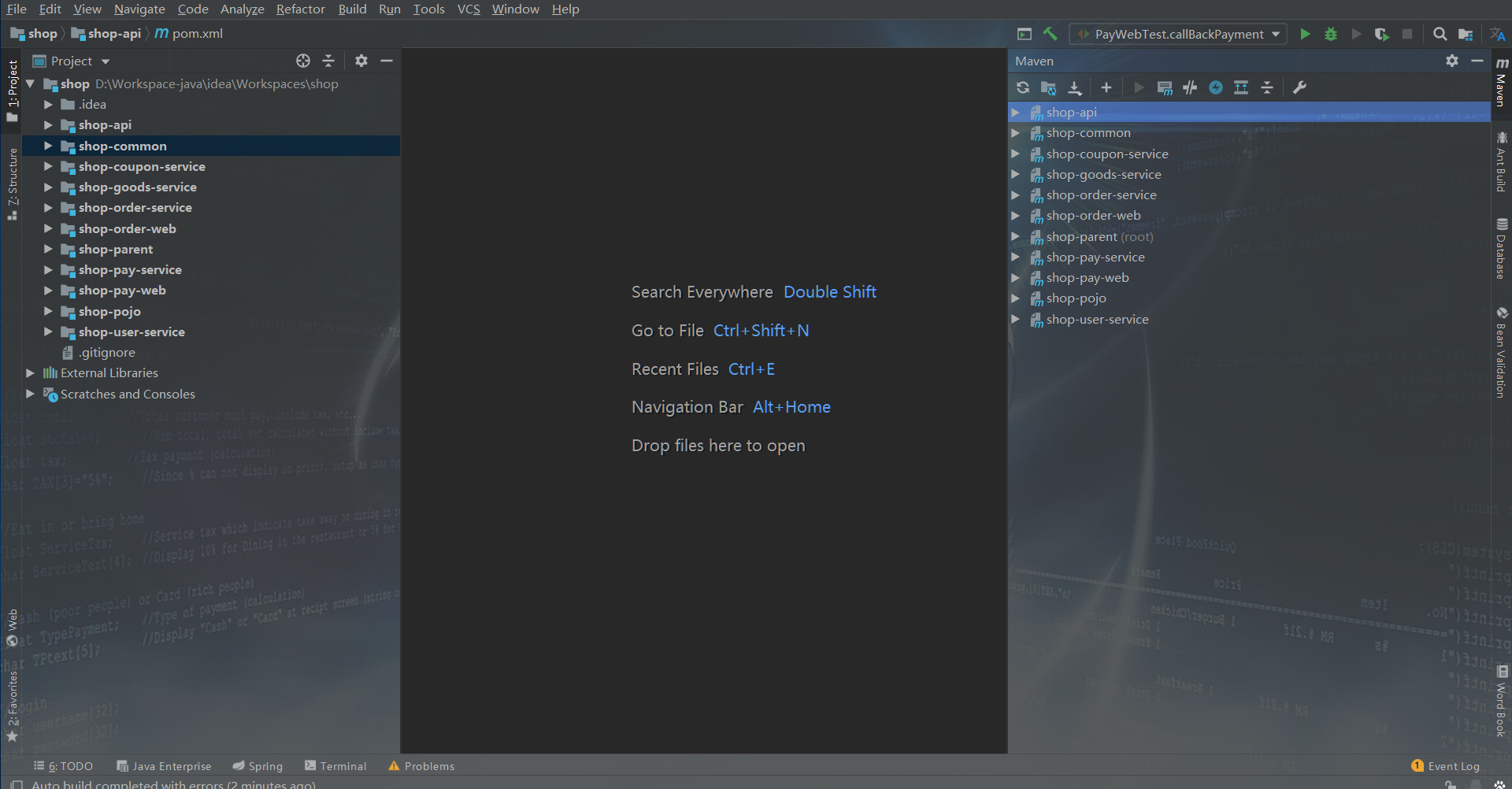The height and width of the screenshot is (789, 1512).
Task: Start debugging with the green bug icon
Action: (x=1331, y=34)
